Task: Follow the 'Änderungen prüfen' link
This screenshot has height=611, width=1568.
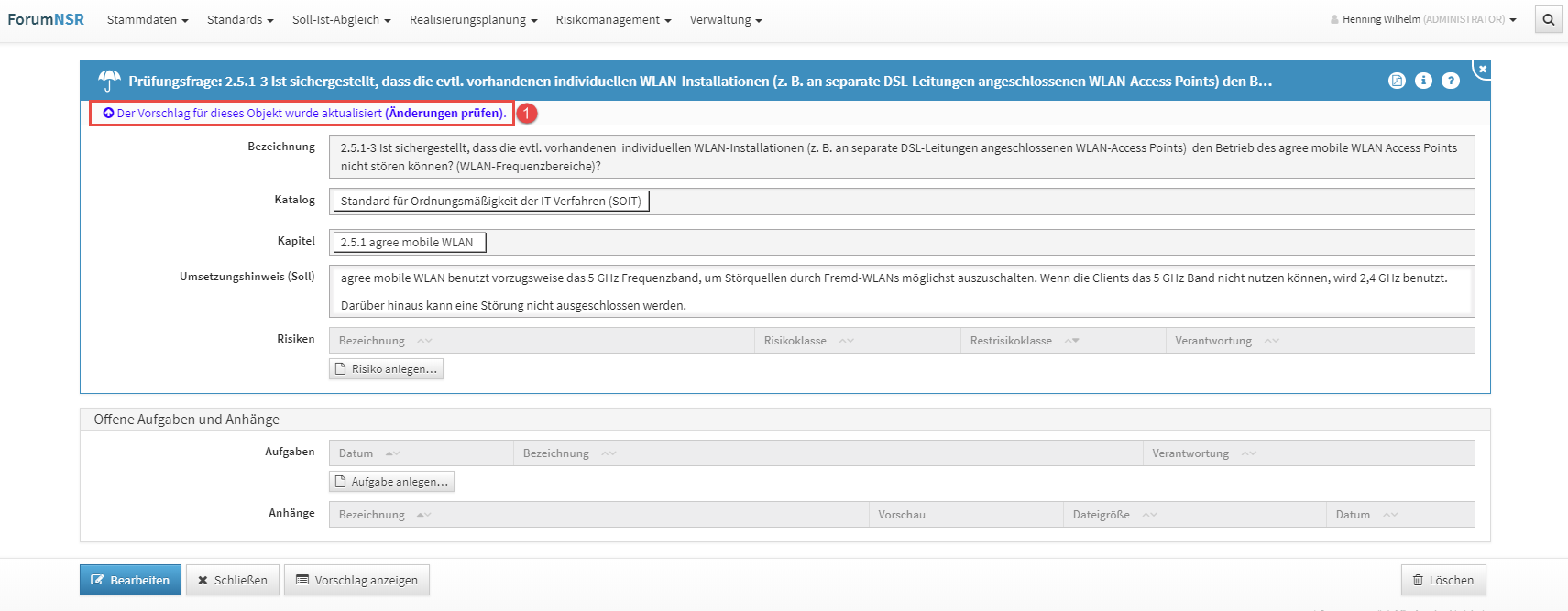Action: tap(444, 114)
